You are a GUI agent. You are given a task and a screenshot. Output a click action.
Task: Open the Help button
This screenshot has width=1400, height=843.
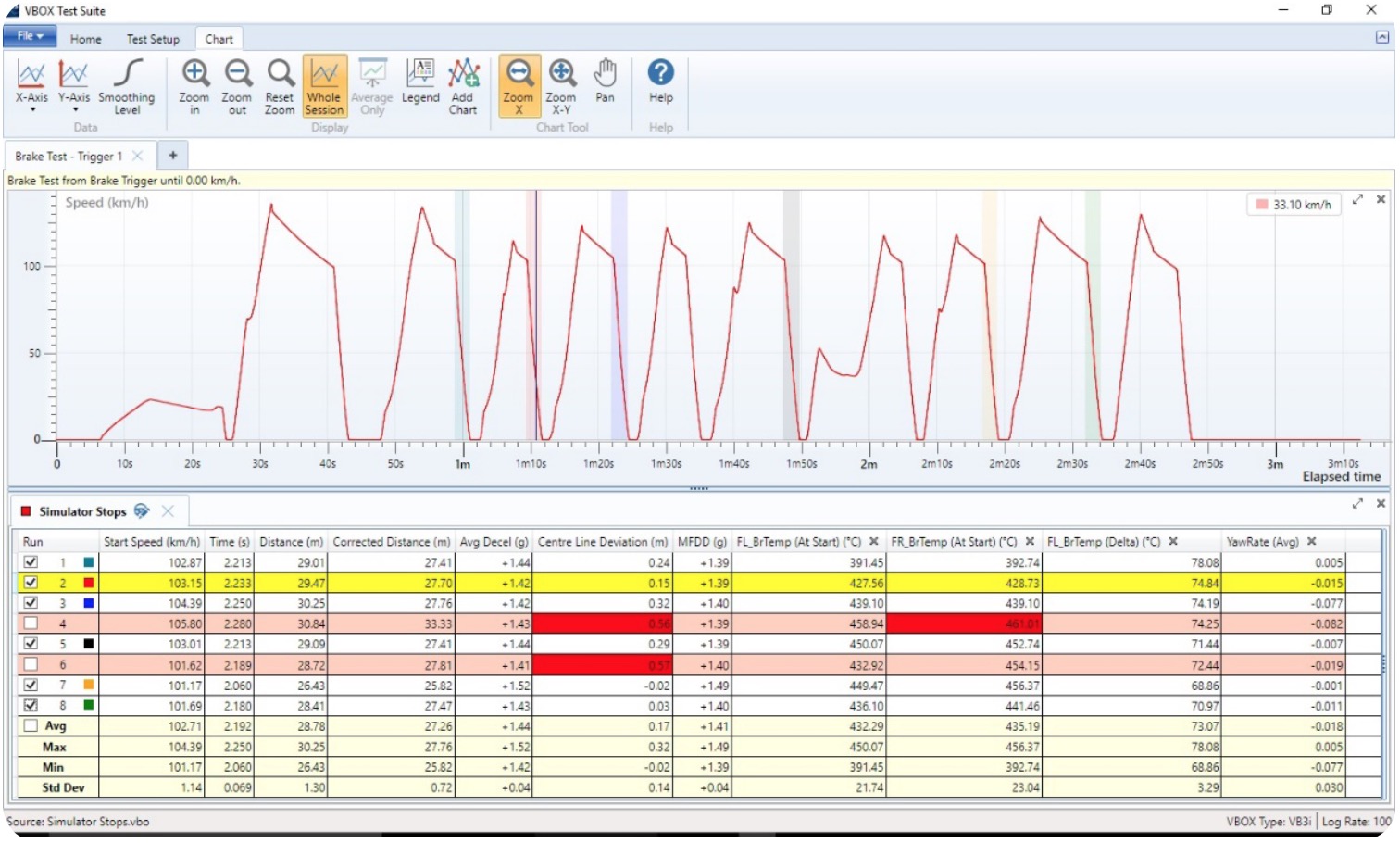(x=661, y=82)
